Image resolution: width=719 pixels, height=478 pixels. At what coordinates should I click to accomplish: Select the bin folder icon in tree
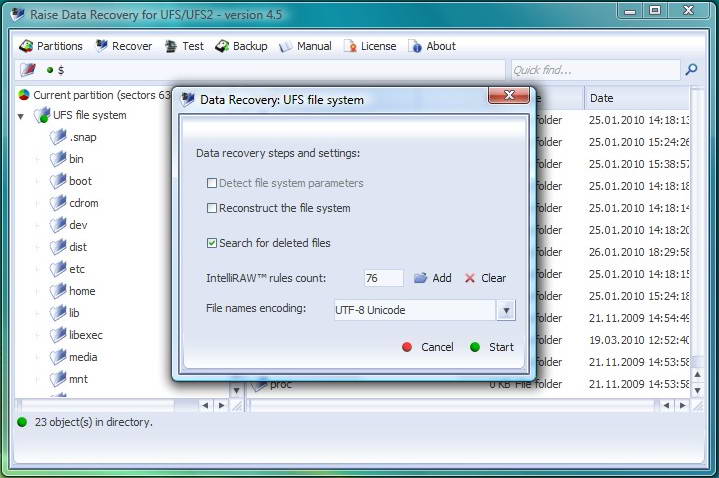[x=58, y=159]
